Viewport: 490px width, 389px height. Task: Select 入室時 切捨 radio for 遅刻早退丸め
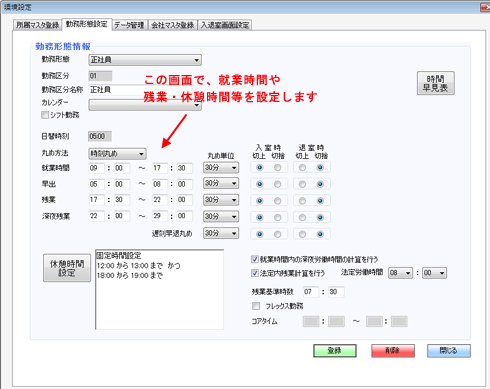pyautogui.click(x=277, y=234)
